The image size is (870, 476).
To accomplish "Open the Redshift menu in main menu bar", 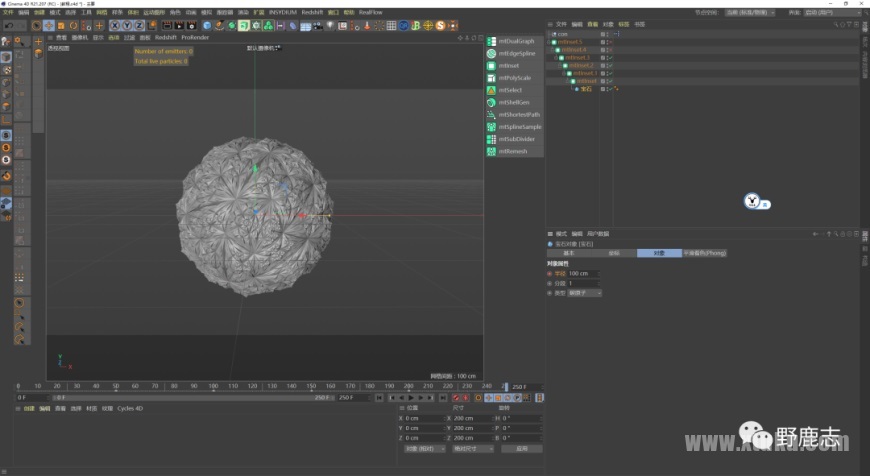I will click(312, 12).
